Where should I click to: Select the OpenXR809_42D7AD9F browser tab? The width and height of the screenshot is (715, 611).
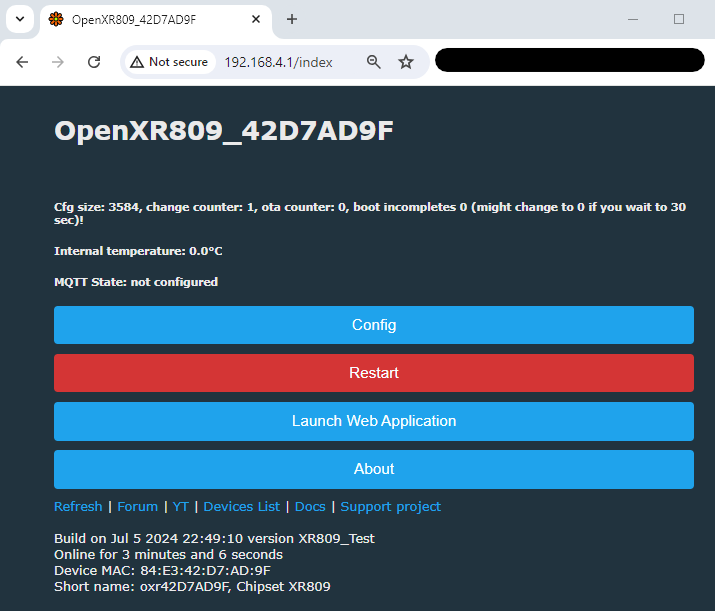pyautogui.click(x=155, y=20)
